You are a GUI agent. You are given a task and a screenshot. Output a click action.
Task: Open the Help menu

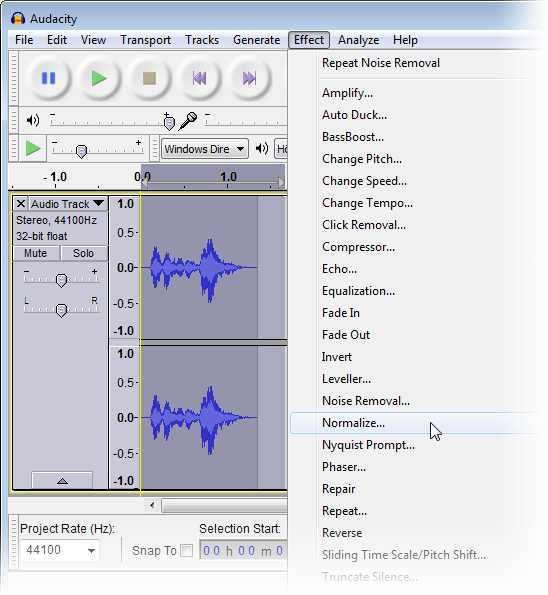coord(405,40)
